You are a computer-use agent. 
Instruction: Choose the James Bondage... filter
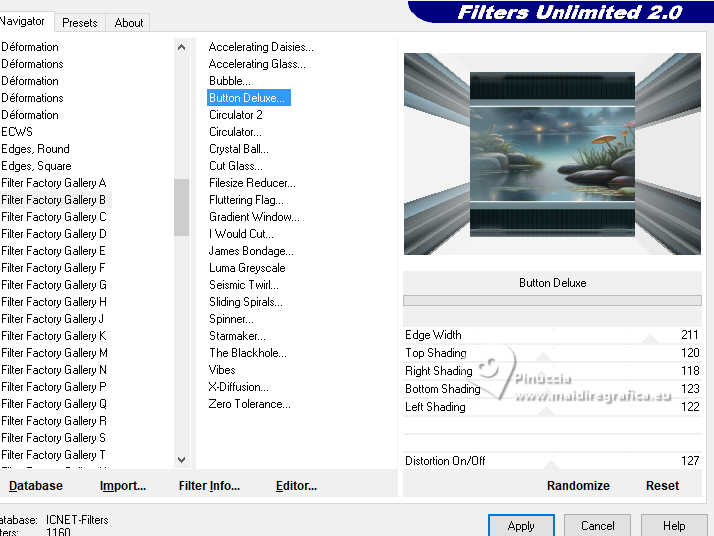pos(251,251)
